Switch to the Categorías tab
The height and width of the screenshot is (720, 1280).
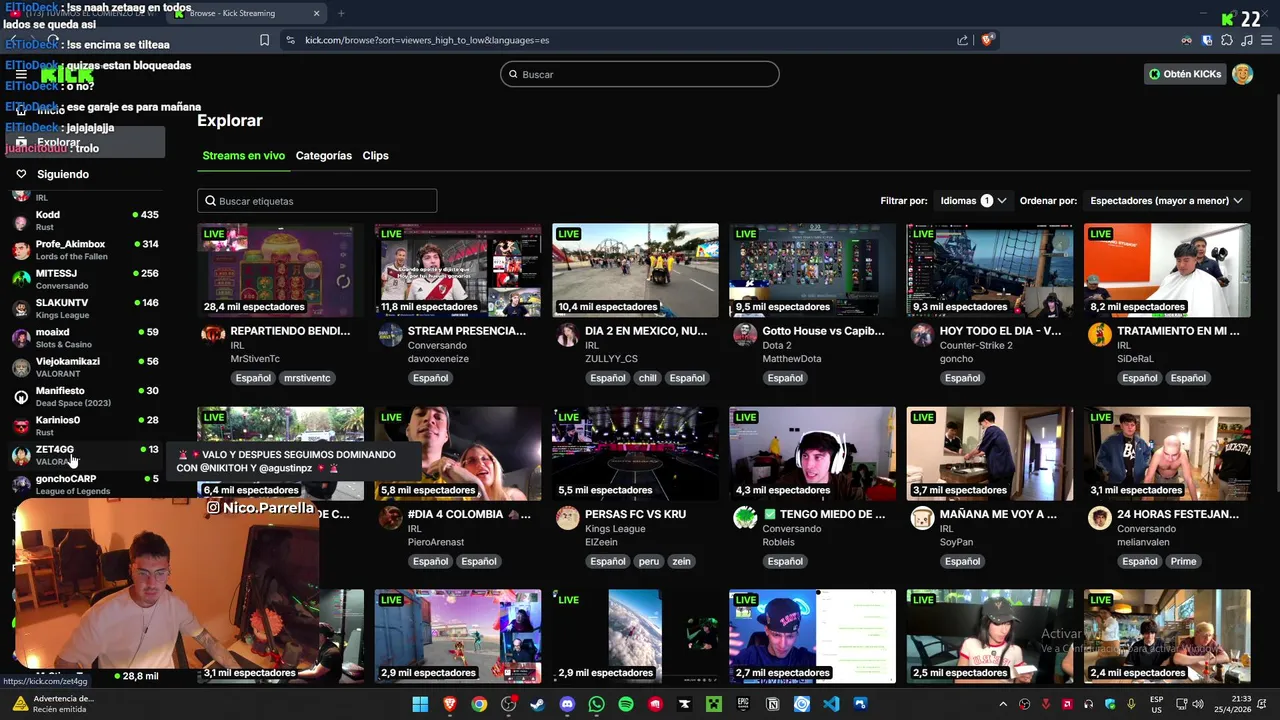(x=324, y=156)
